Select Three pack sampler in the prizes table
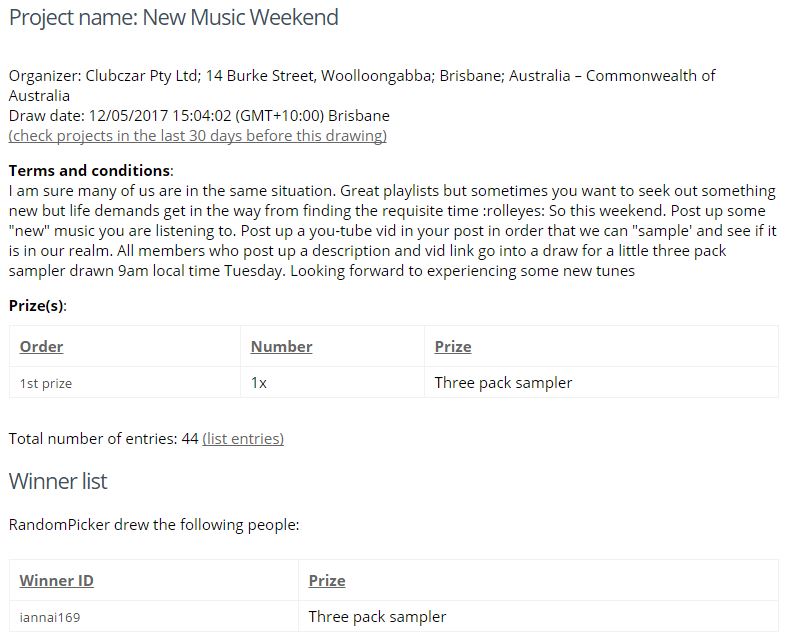The height and width of the screenshot is (638, 788). click(x=503, y=383)
